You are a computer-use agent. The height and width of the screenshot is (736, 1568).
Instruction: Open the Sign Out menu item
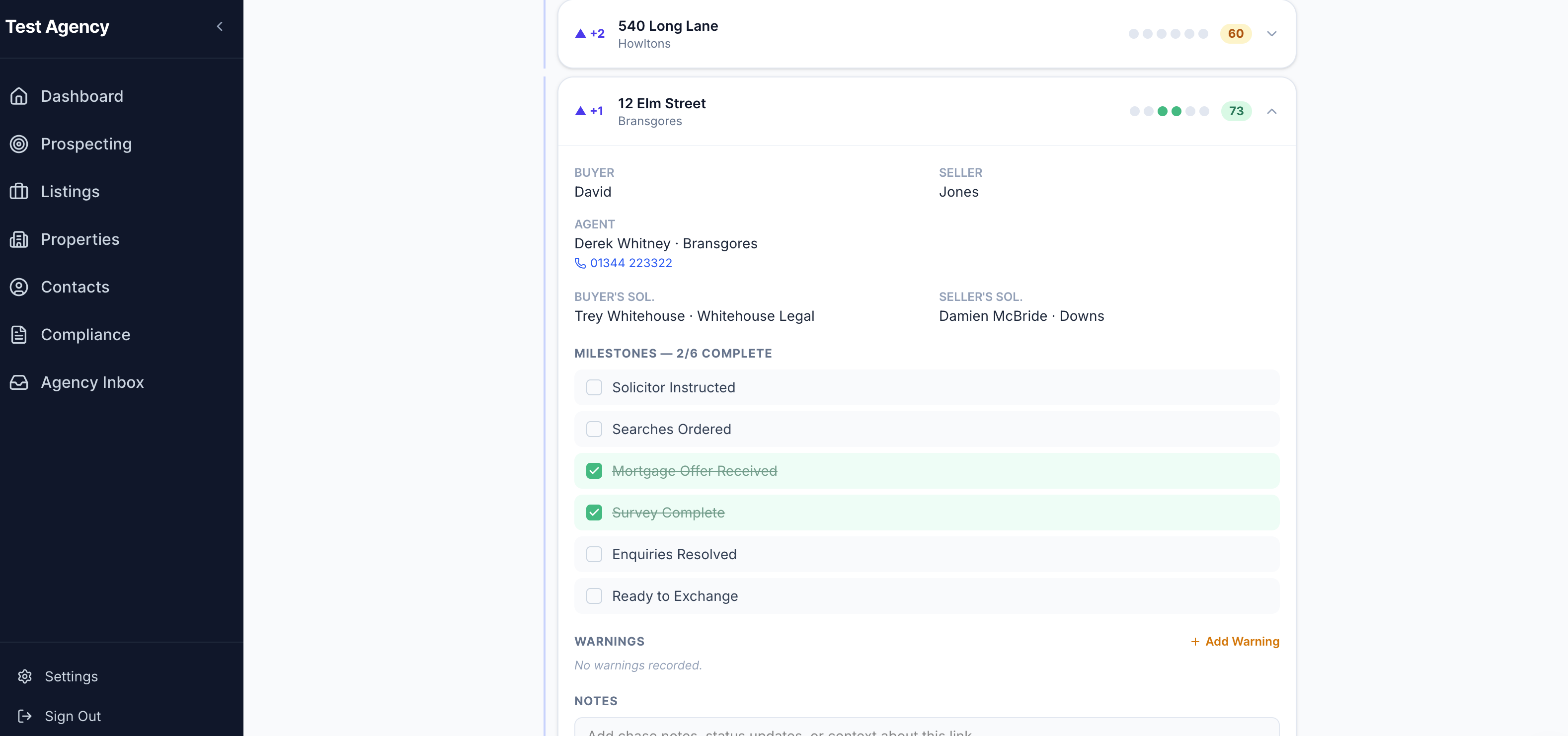tap(73, 716)
